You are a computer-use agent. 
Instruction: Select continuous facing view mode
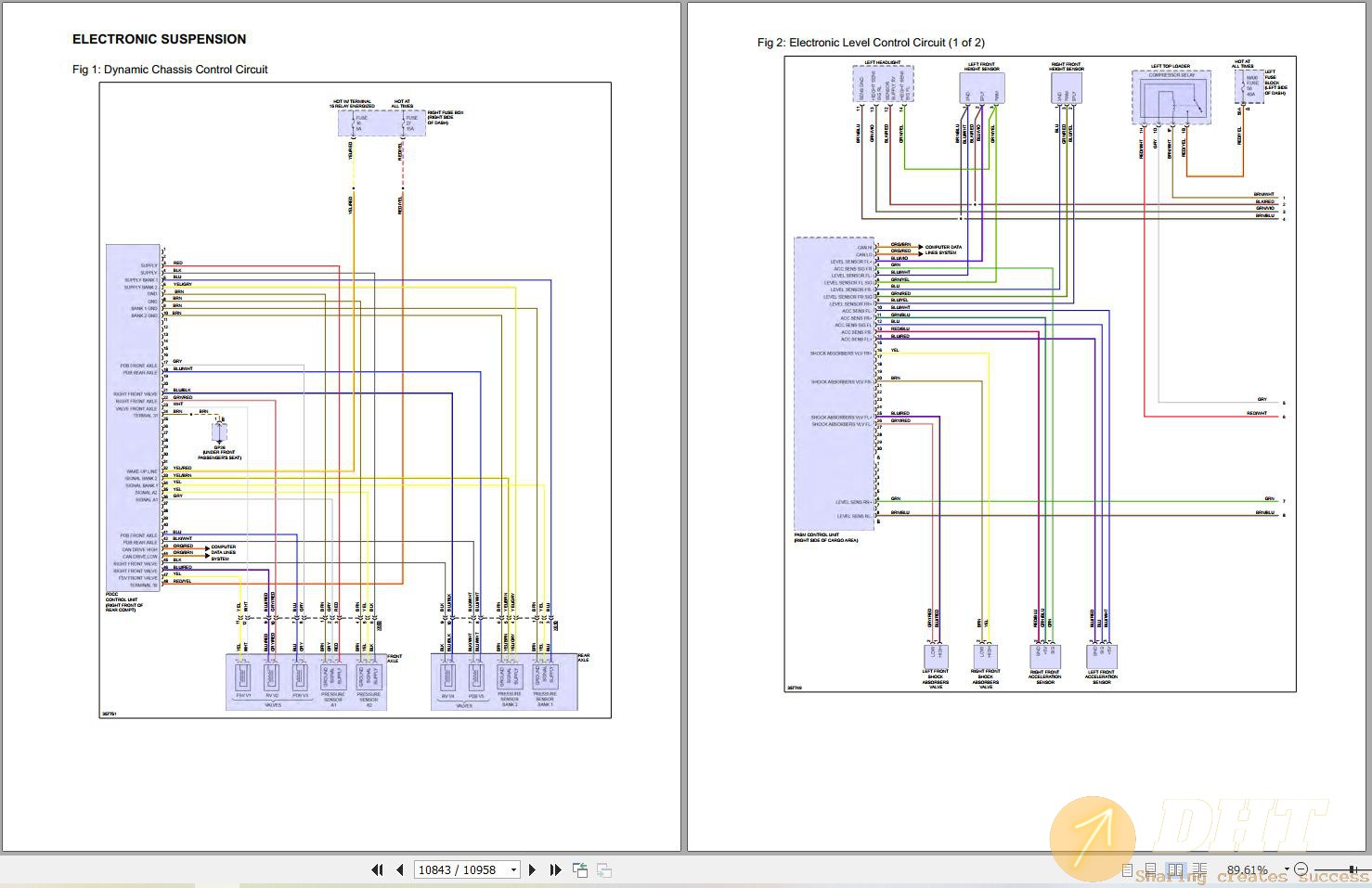pyautogui.click(x=1199, y=870)
